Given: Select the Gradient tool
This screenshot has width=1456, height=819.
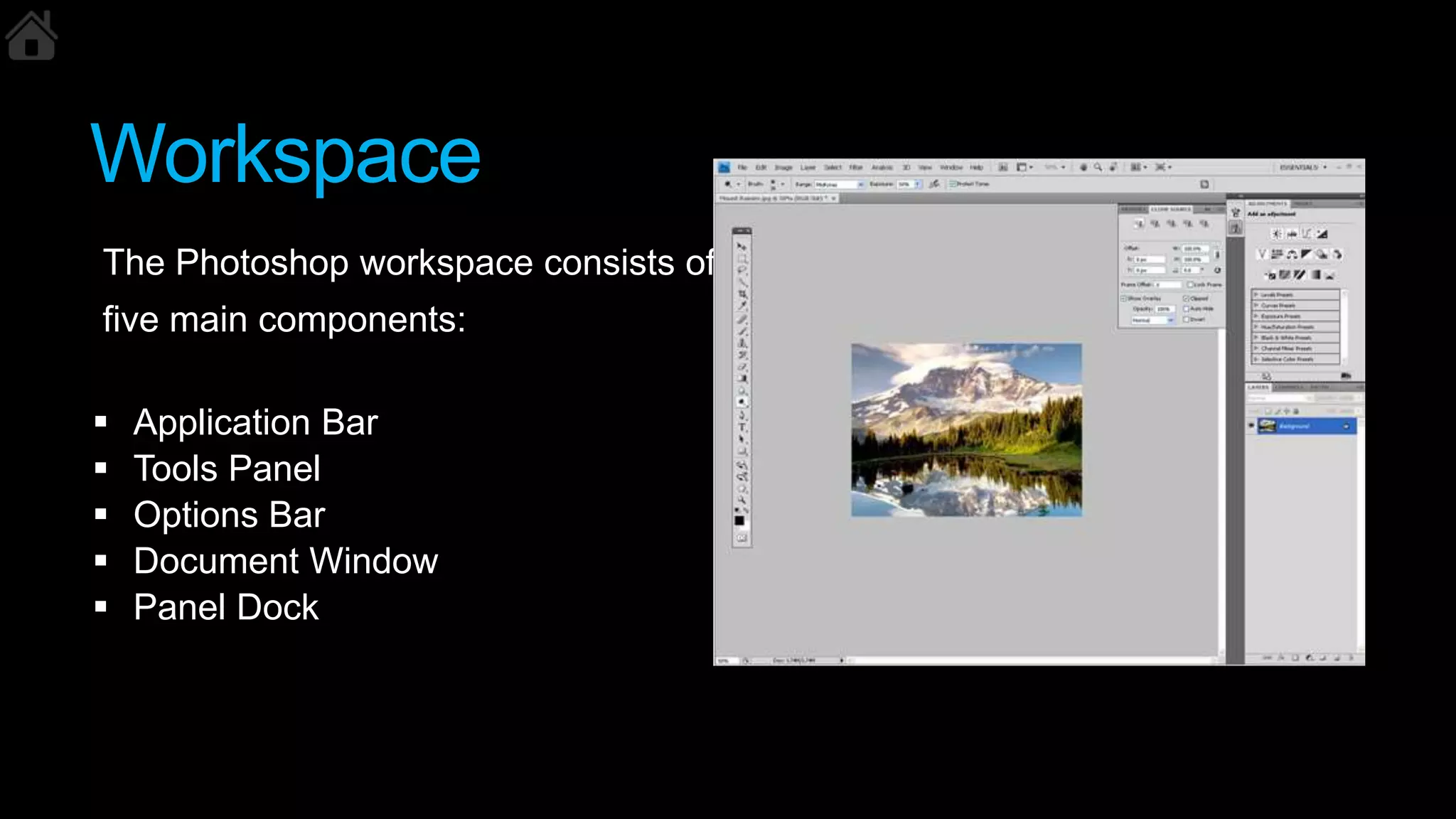Looking at the screenshot, I should click(742, 378).
